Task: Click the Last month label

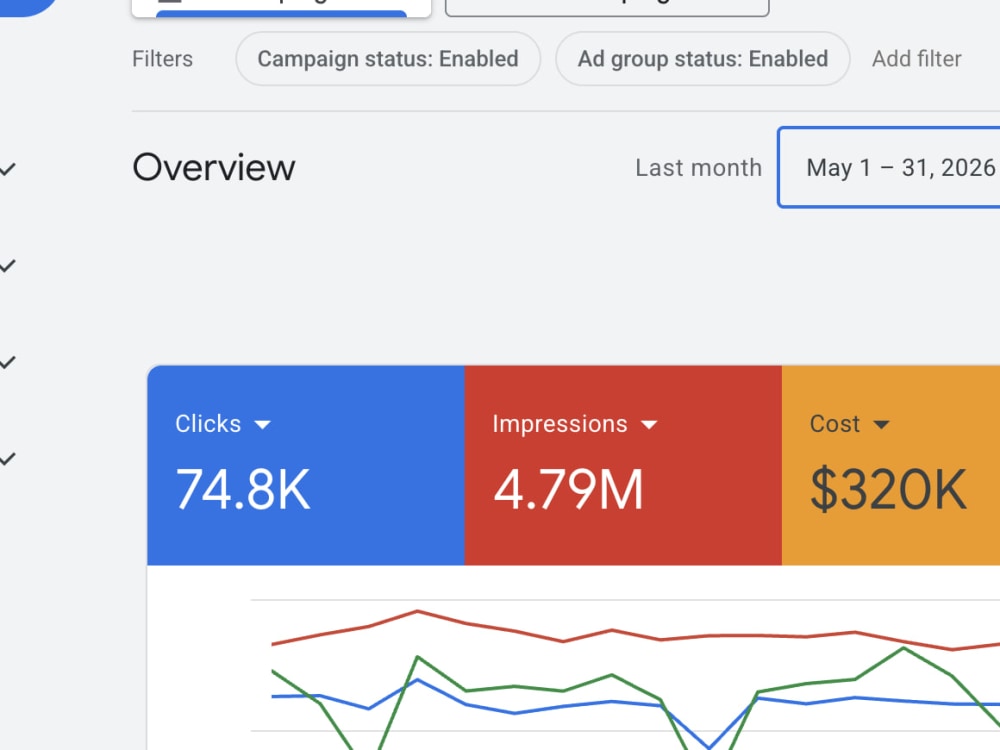Action: (698, 168)
